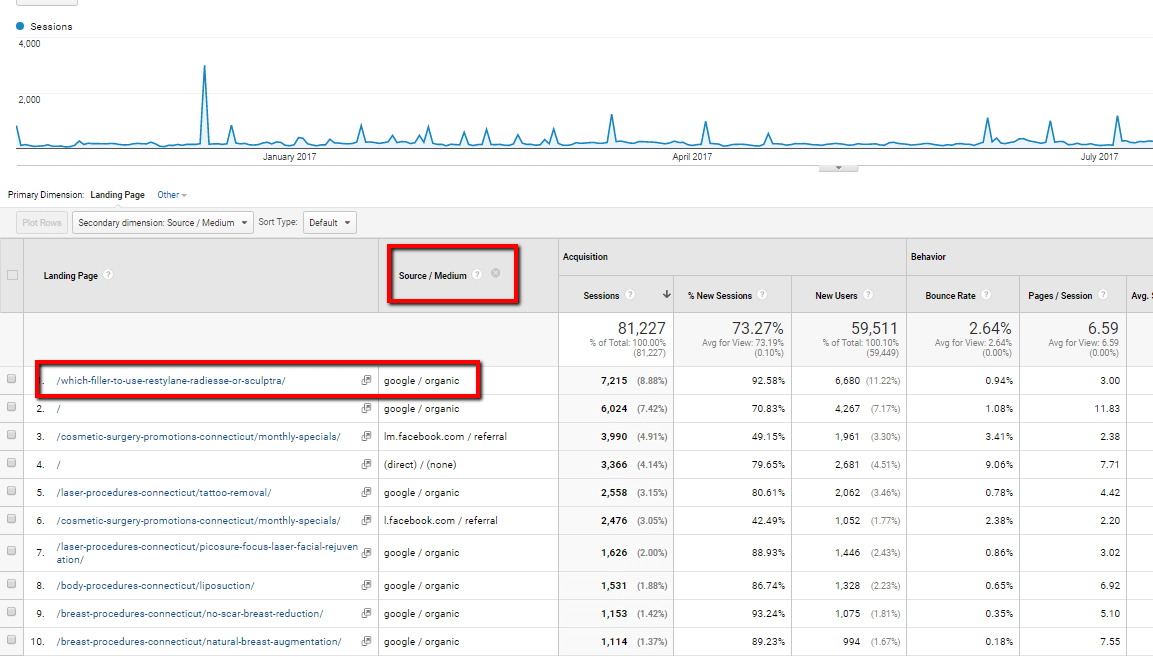Screen dimensions: 1153x657
Task: Remove Source / Medium secondary dimension icon
Action: [x=495, y=274]
